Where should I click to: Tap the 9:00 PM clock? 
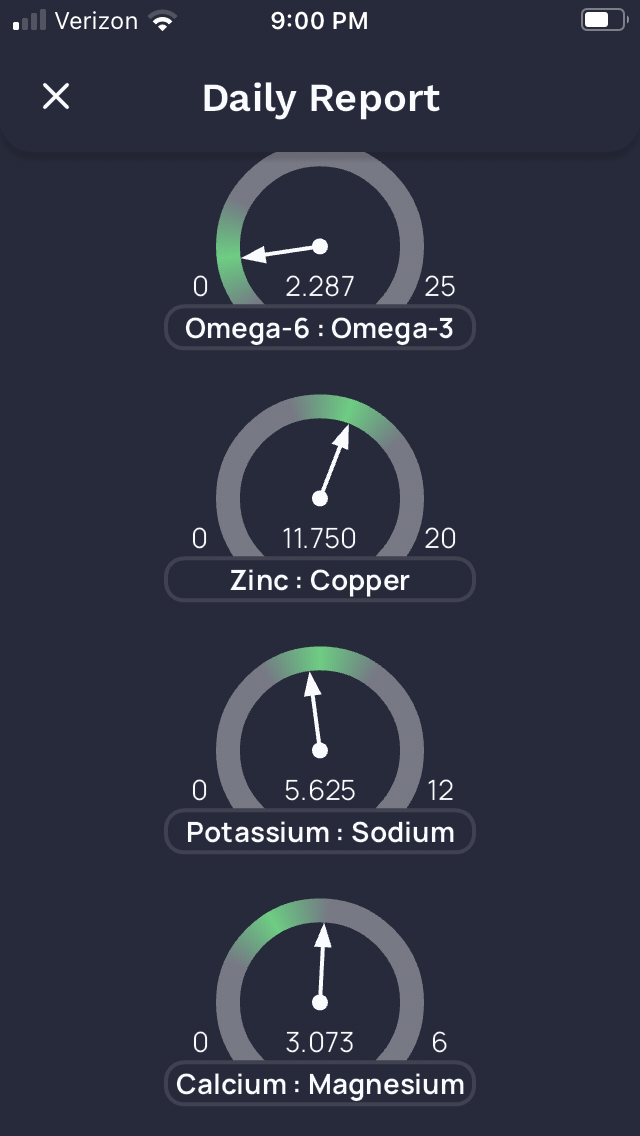[x=320, y=21]
